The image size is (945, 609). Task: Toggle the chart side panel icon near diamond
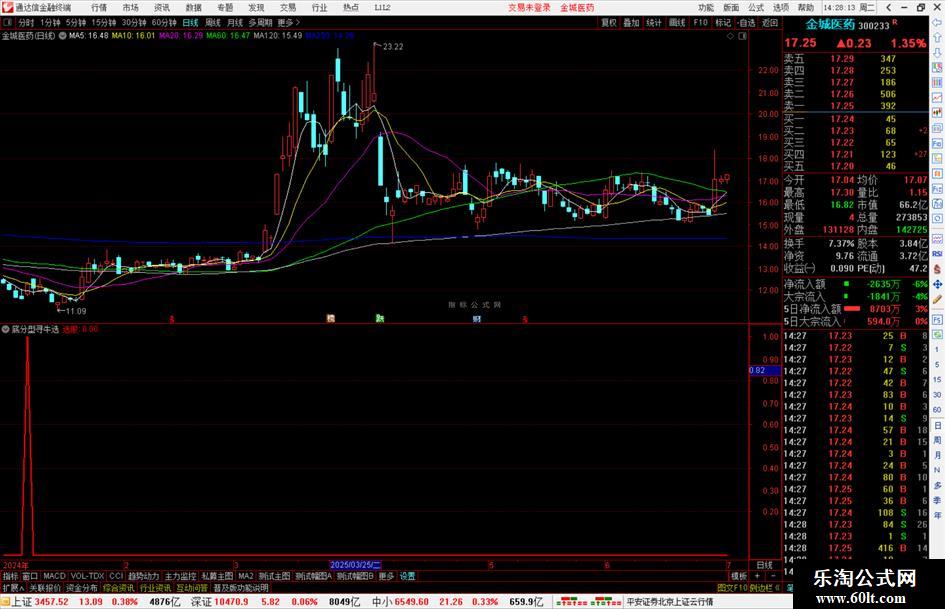click(x=742, y=36)
